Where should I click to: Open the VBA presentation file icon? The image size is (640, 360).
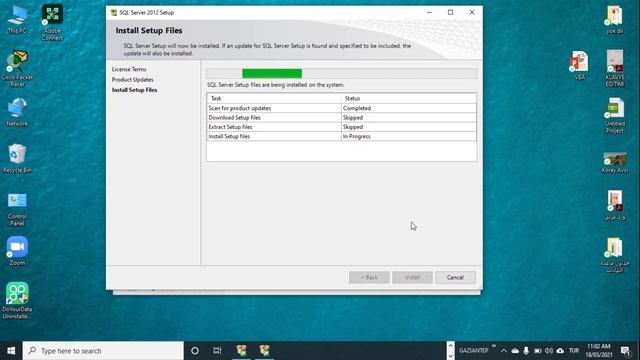pyautogui.click(x=579, y=65)
